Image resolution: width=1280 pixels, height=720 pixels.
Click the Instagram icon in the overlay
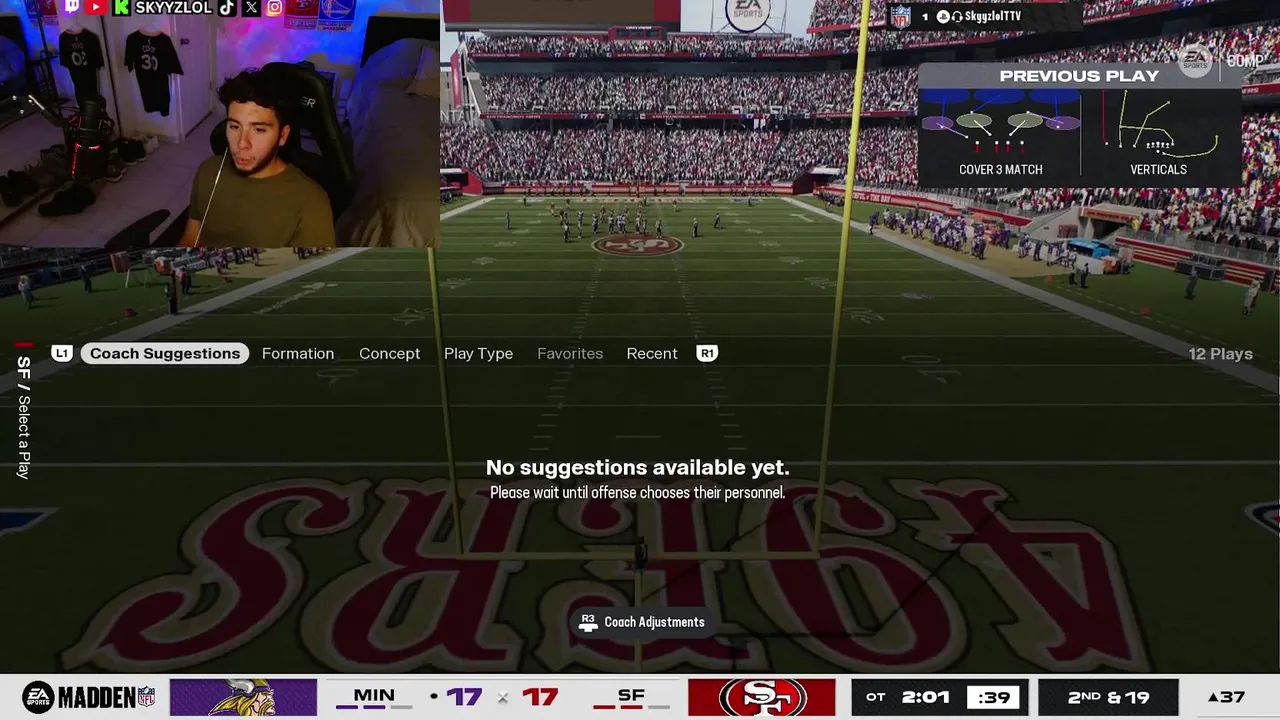point(274,7)
